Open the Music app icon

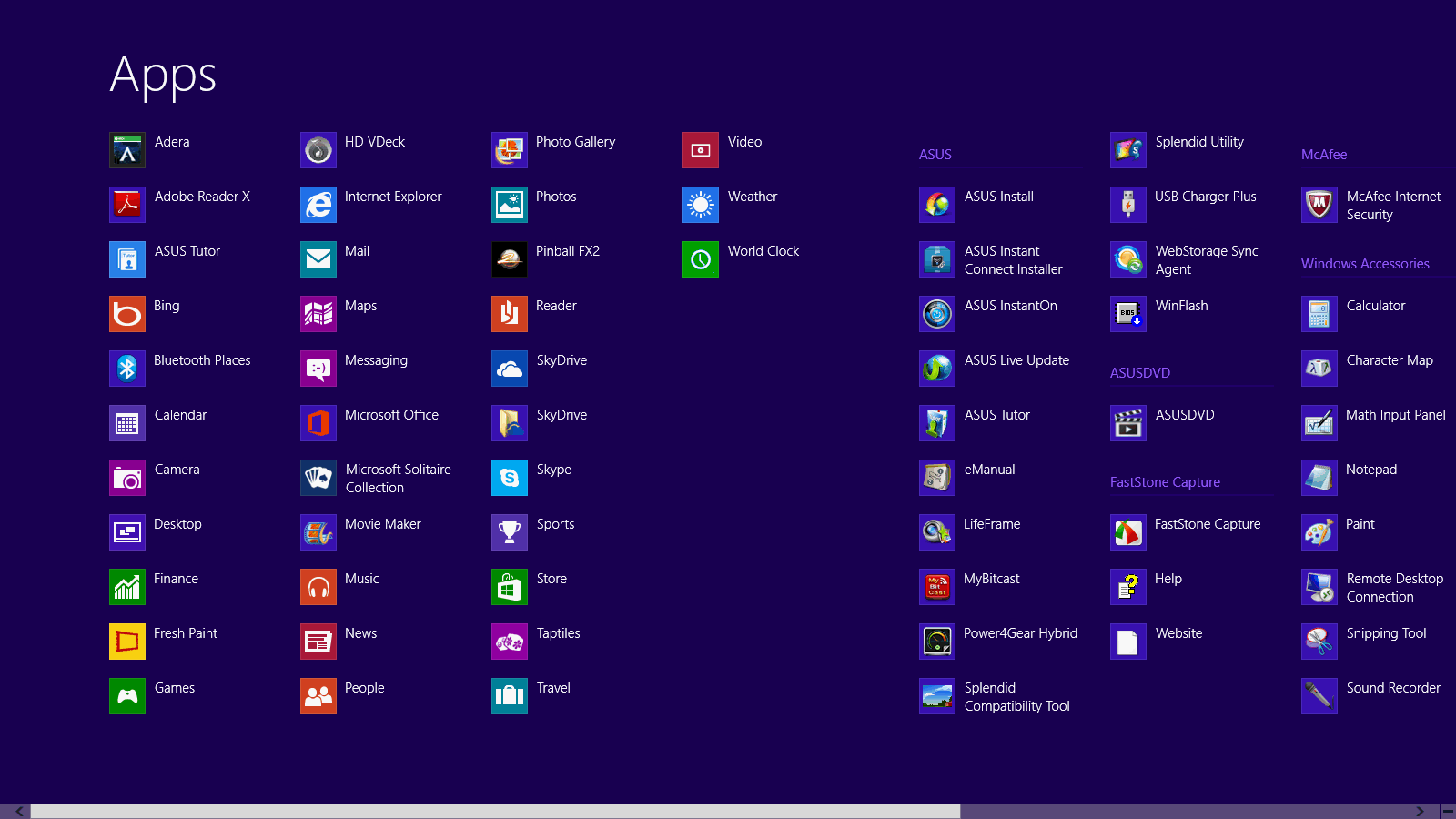[318, 587]
